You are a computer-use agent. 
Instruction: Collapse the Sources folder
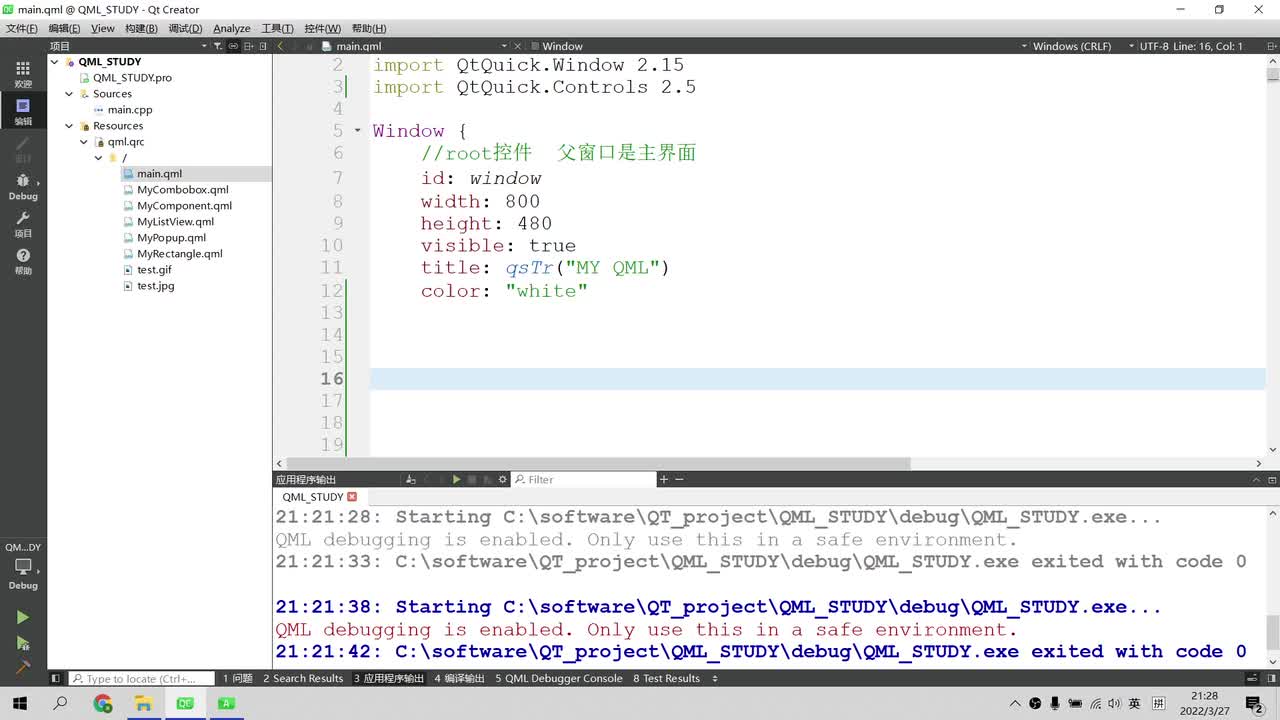tap(69, 94)
